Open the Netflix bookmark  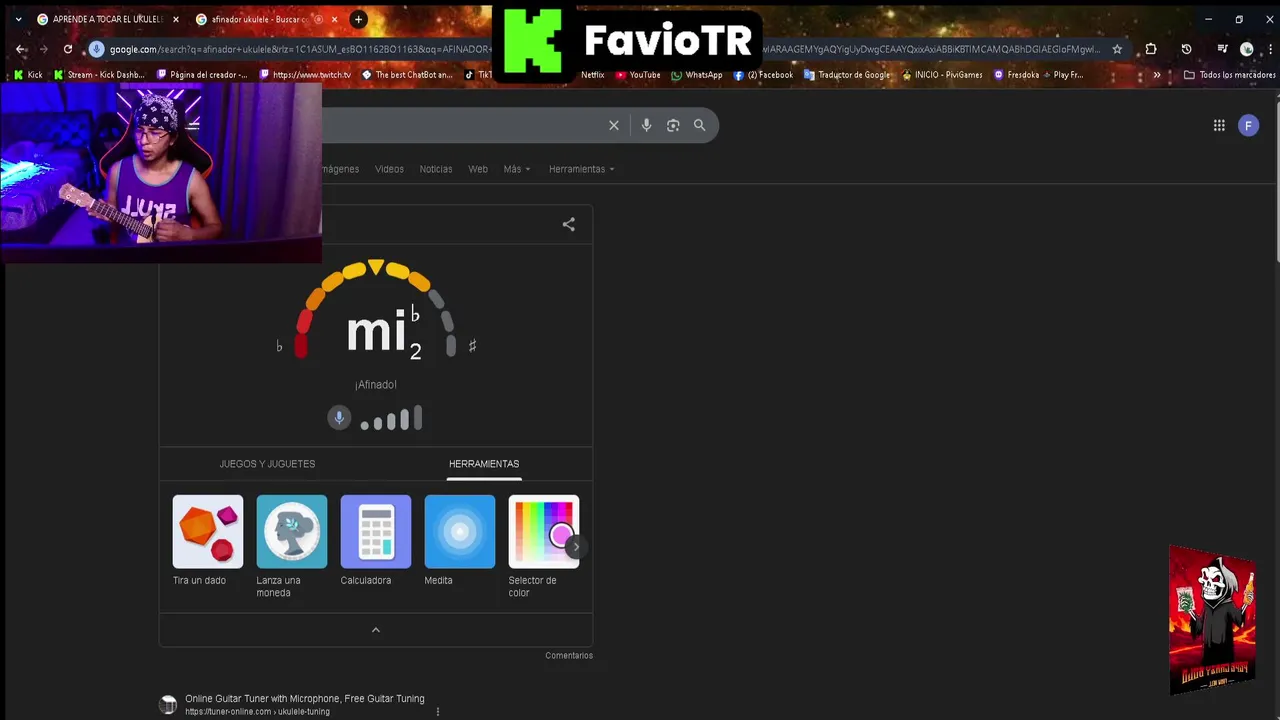(592, 75)
